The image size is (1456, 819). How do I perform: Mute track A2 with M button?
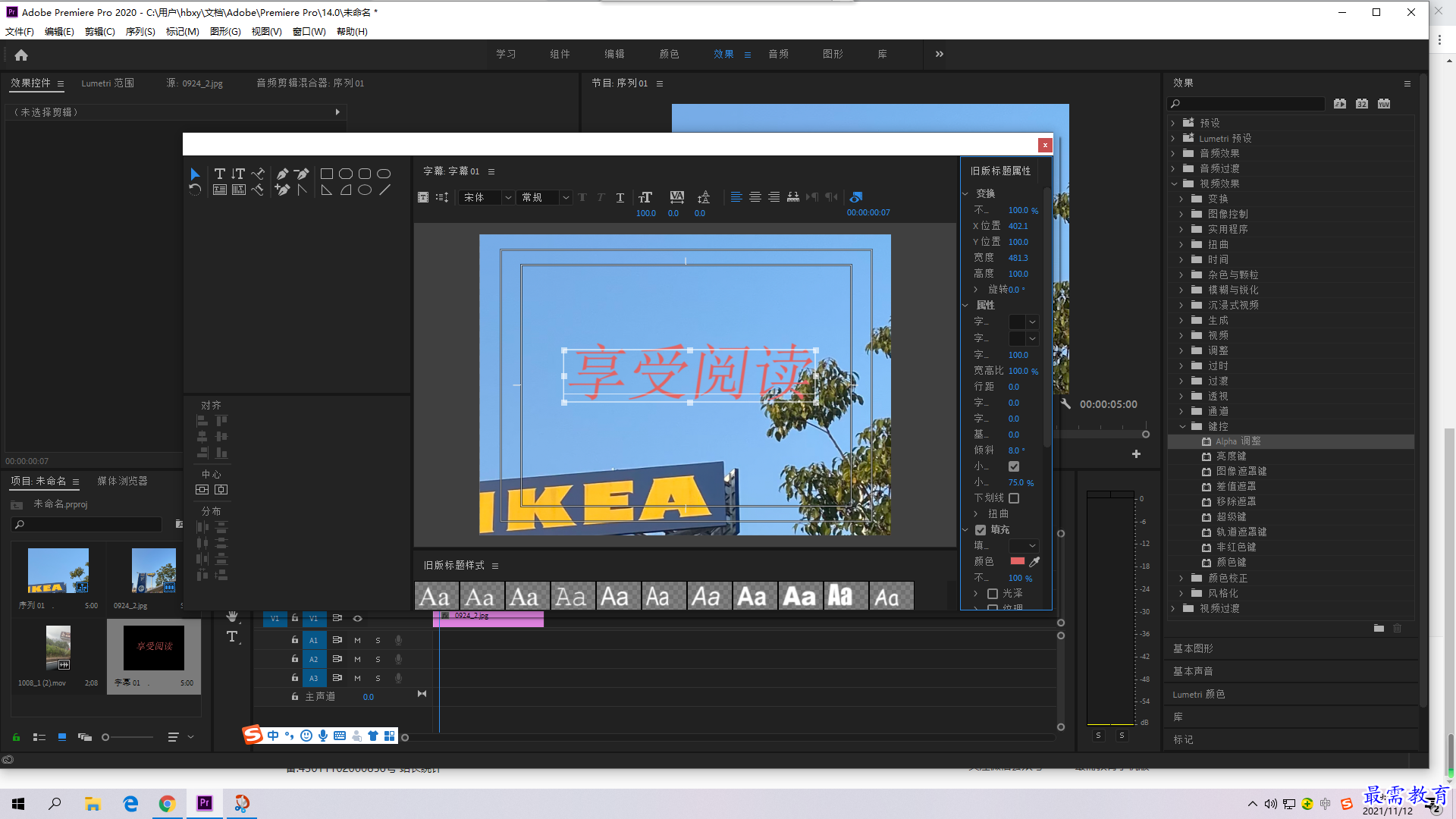[x=357, y=660]
